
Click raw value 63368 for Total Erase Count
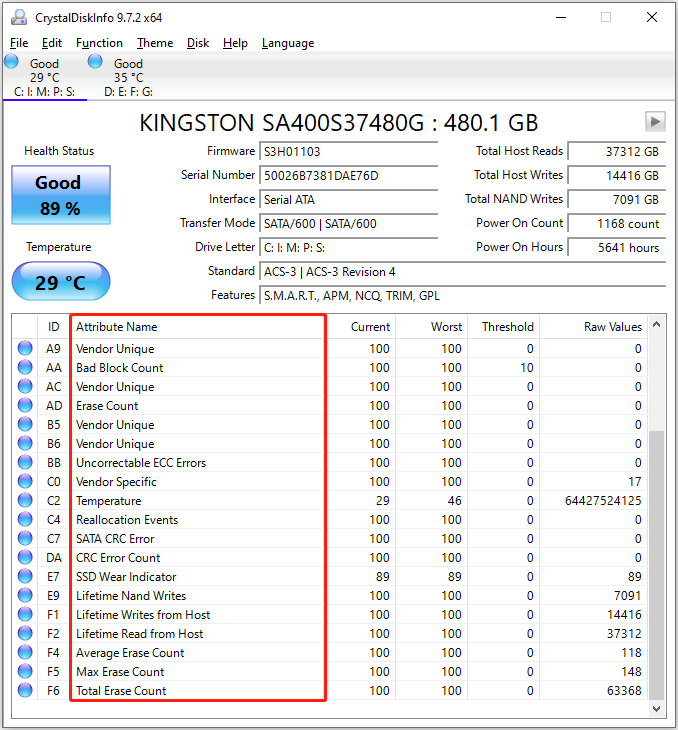624,691
